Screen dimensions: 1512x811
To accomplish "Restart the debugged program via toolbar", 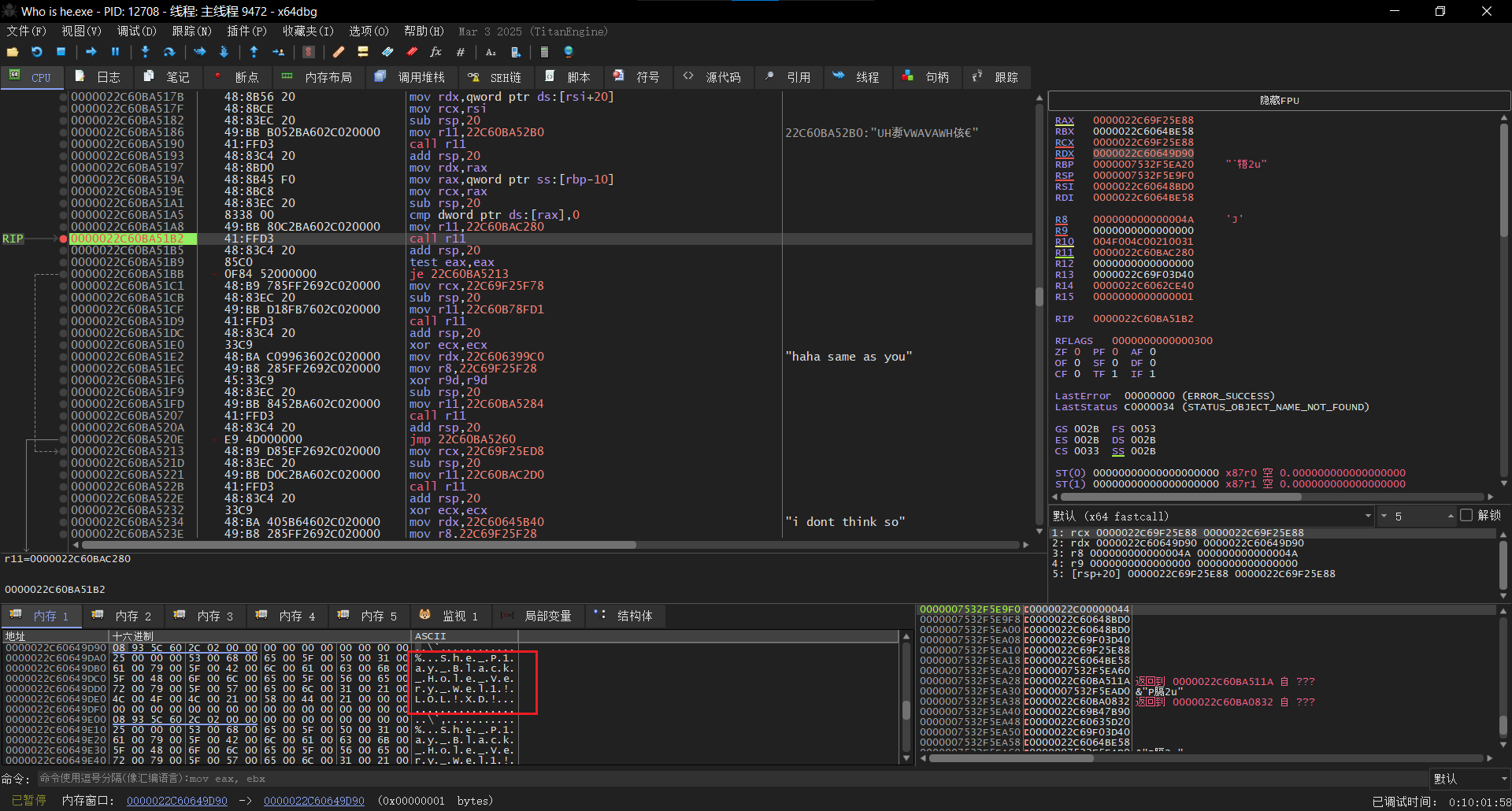I will point(36,52).
